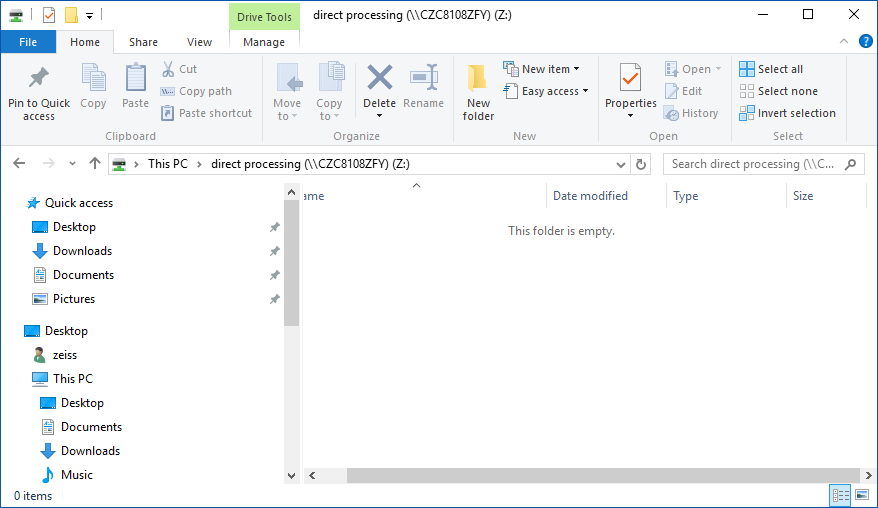878x508 pixels.
Task: Click the Pin to Quick access icon
Action: tap(39, 78)
